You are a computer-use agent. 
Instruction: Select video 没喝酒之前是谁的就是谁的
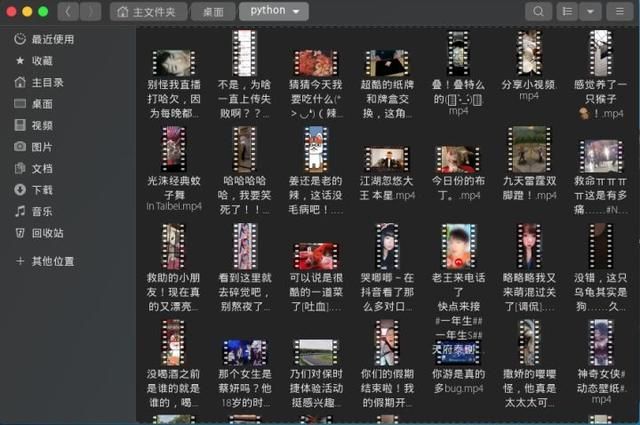(x=173, y=364)
